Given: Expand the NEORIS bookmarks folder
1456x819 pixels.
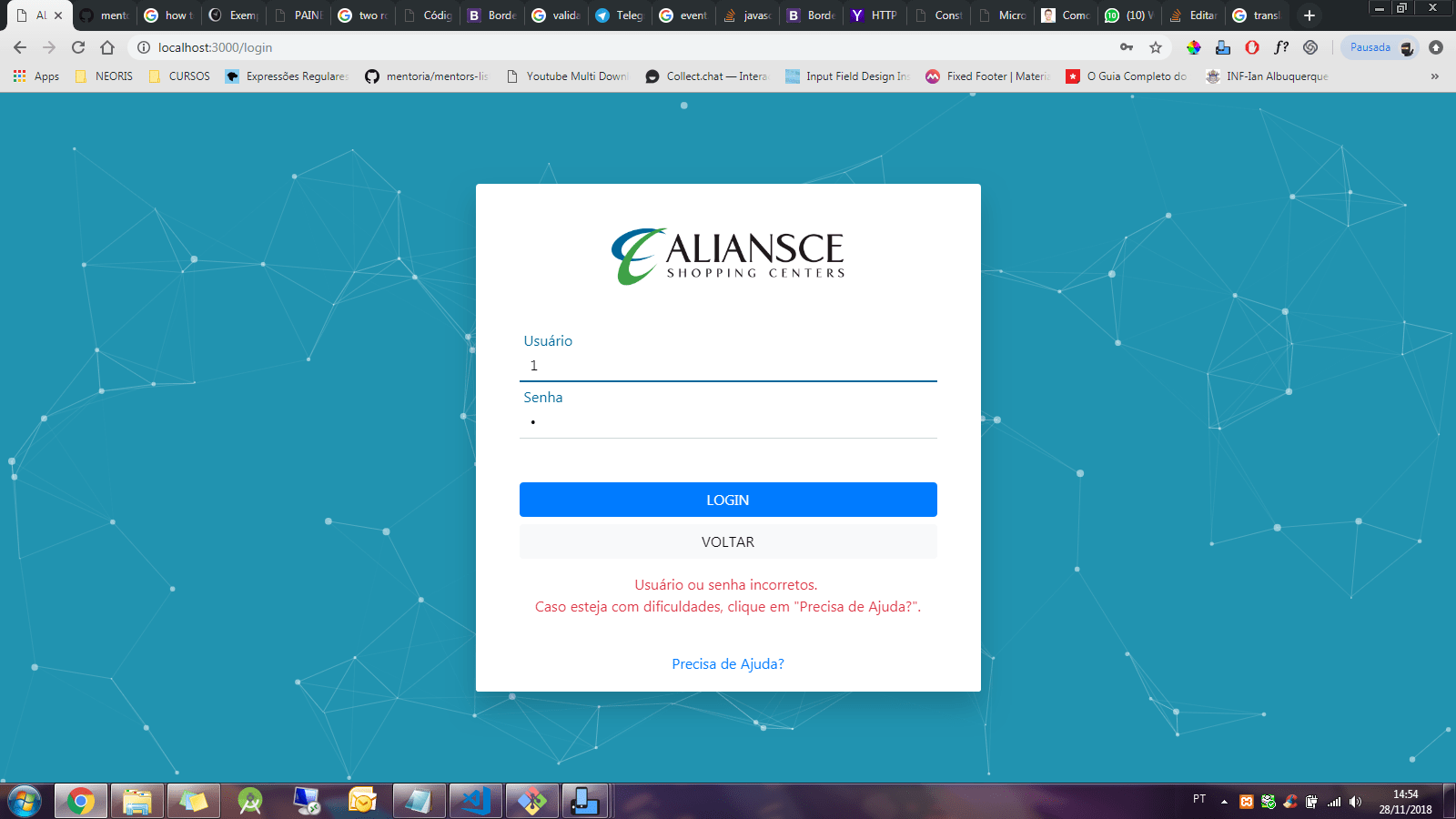Looking at the screenshot, I should point(104,76).
